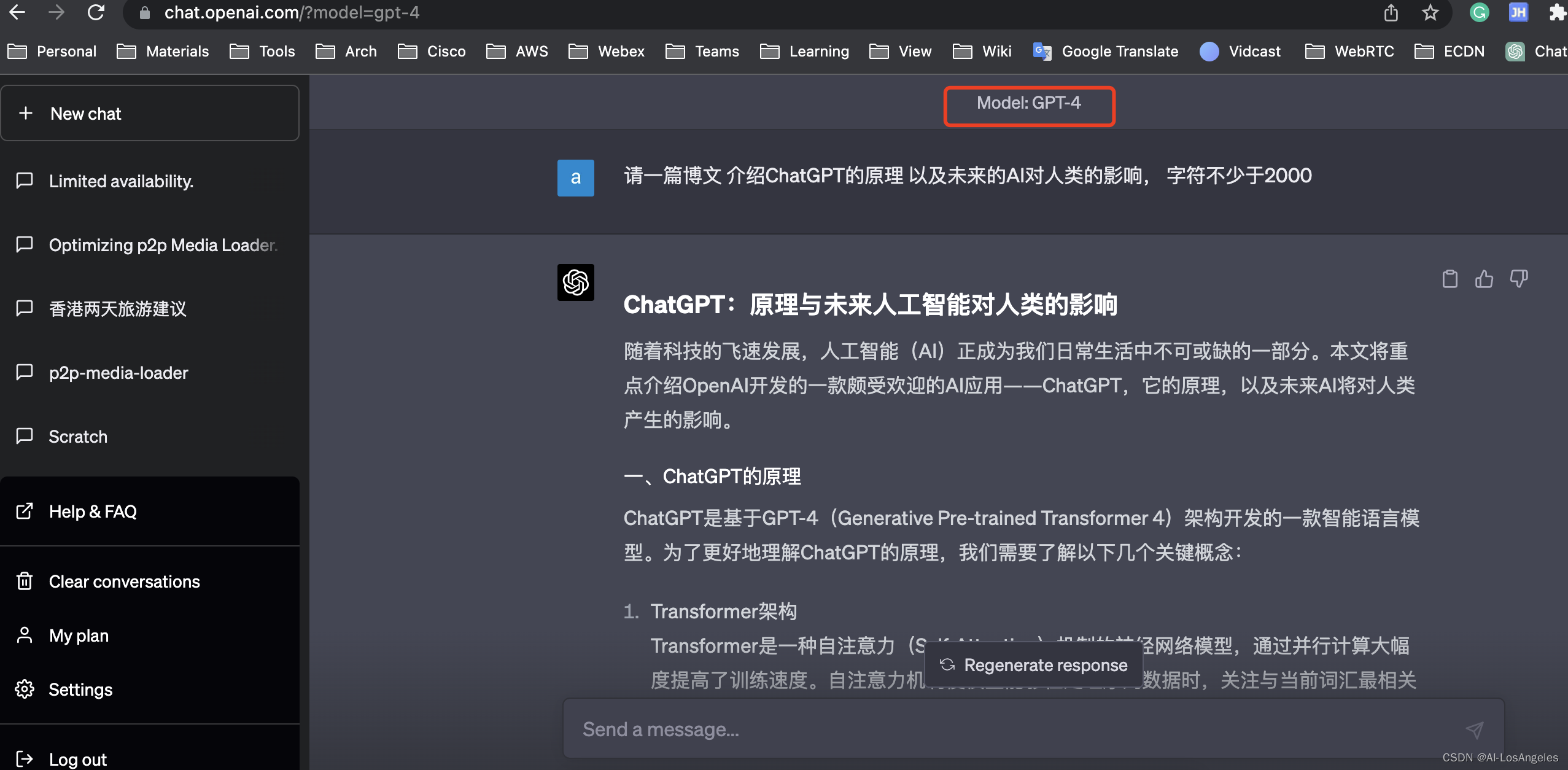Start a New chat

pos(150,113)
